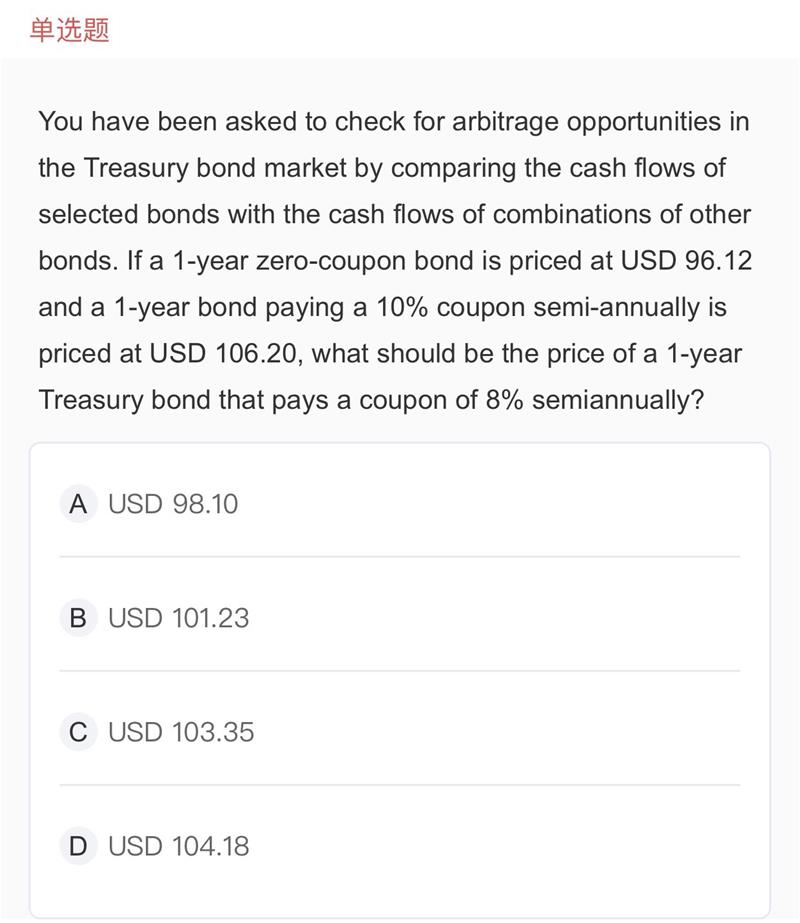Choose the circled letter D option badge

point(78,846)
